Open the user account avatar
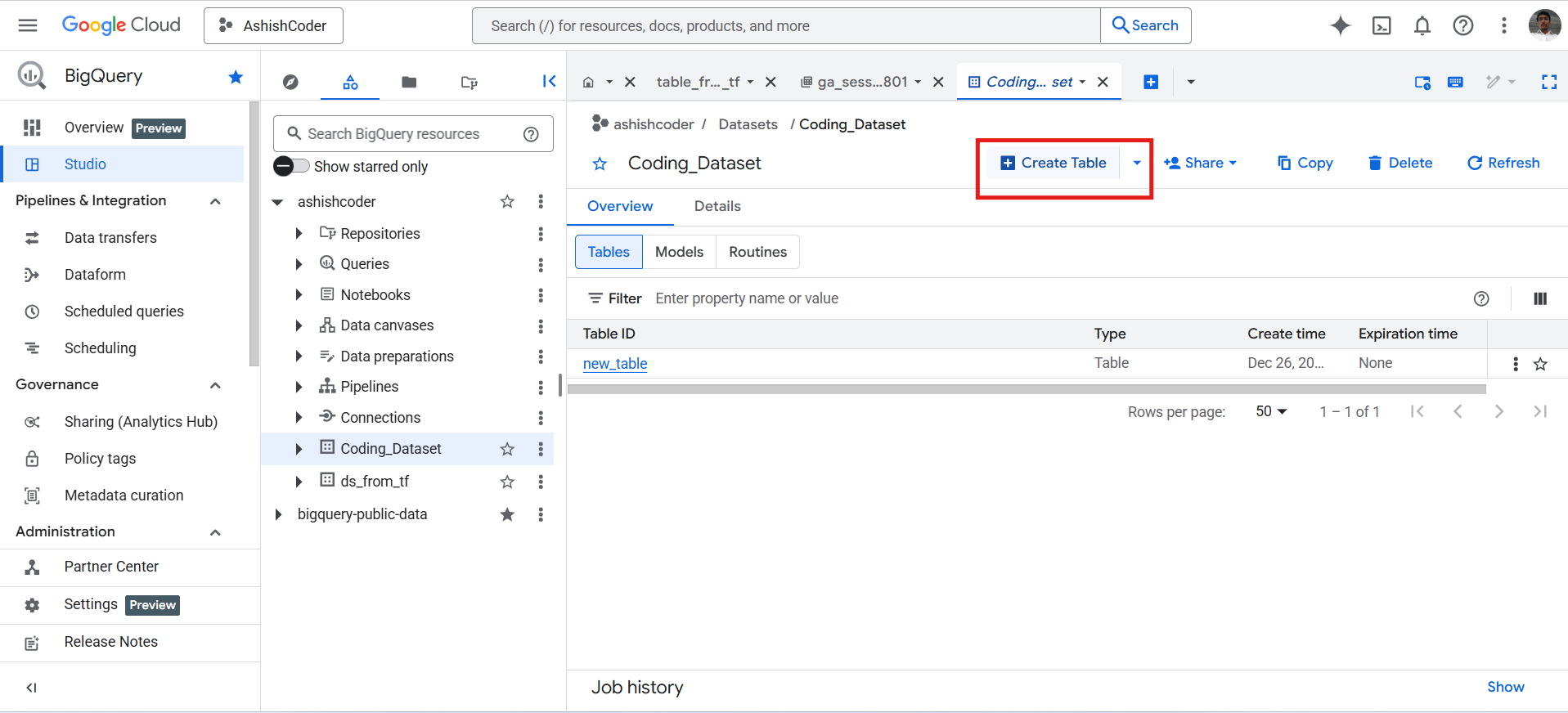 click(x=1544, y=25)
